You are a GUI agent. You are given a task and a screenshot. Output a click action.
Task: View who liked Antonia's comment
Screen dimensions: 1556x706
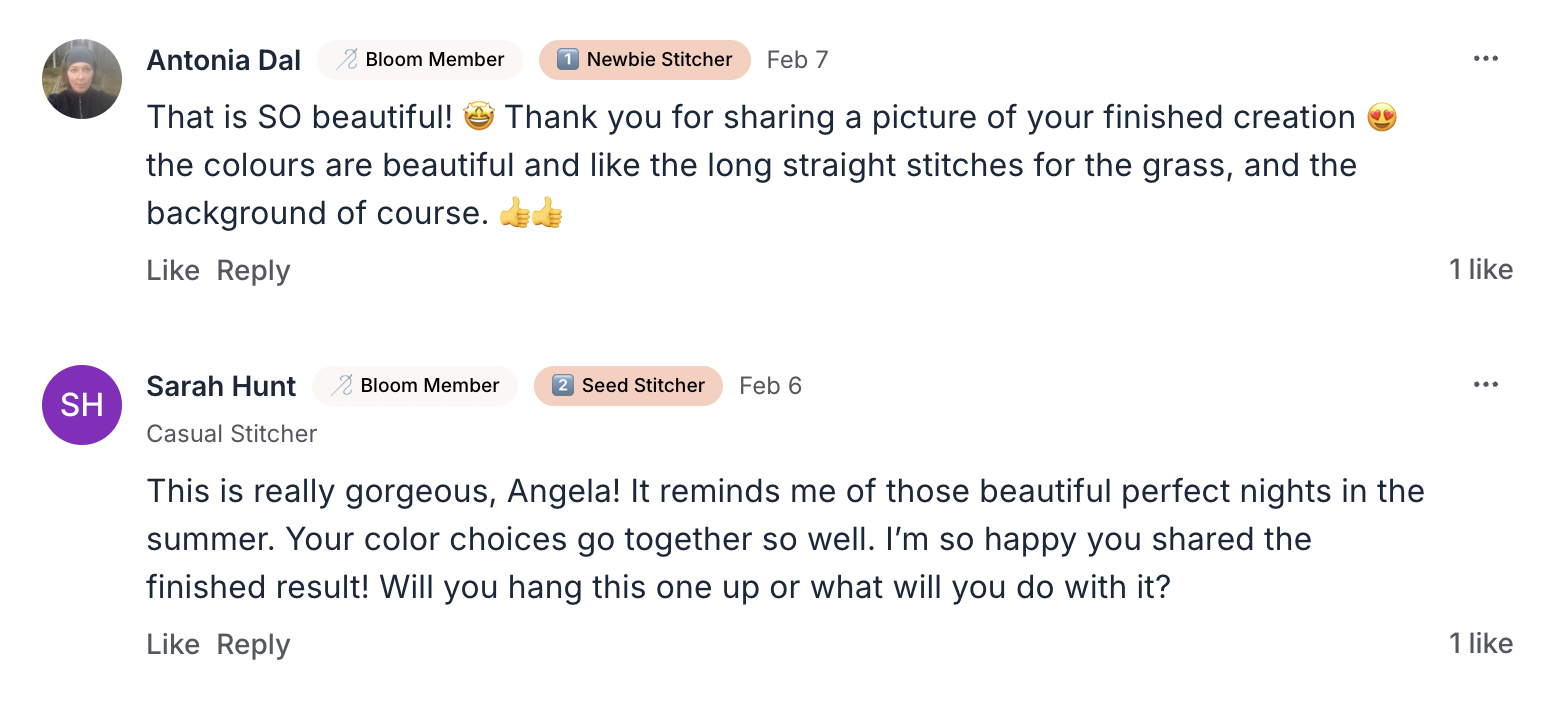pos(1481,269)
